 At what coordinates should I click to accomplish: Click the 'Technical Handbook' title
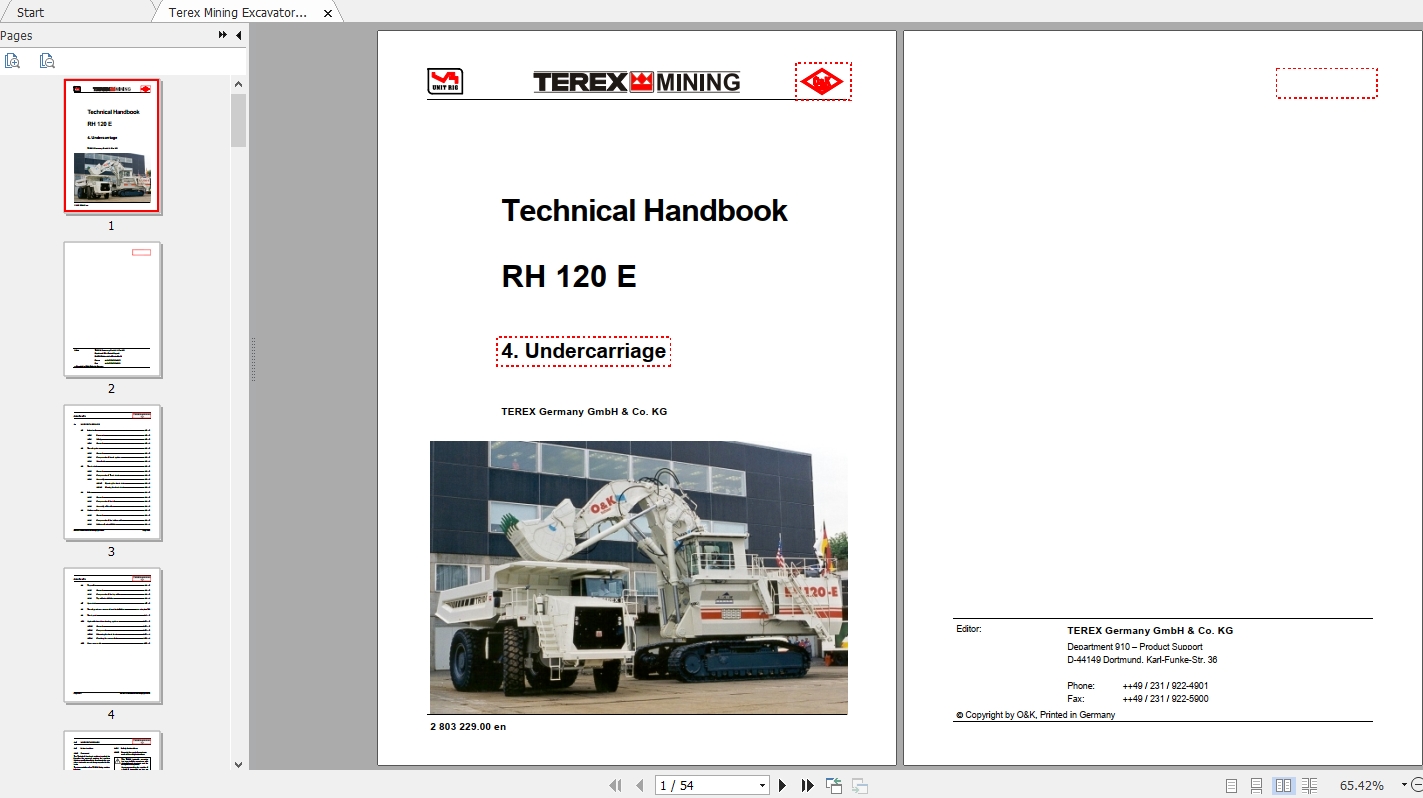coord(644,210)
